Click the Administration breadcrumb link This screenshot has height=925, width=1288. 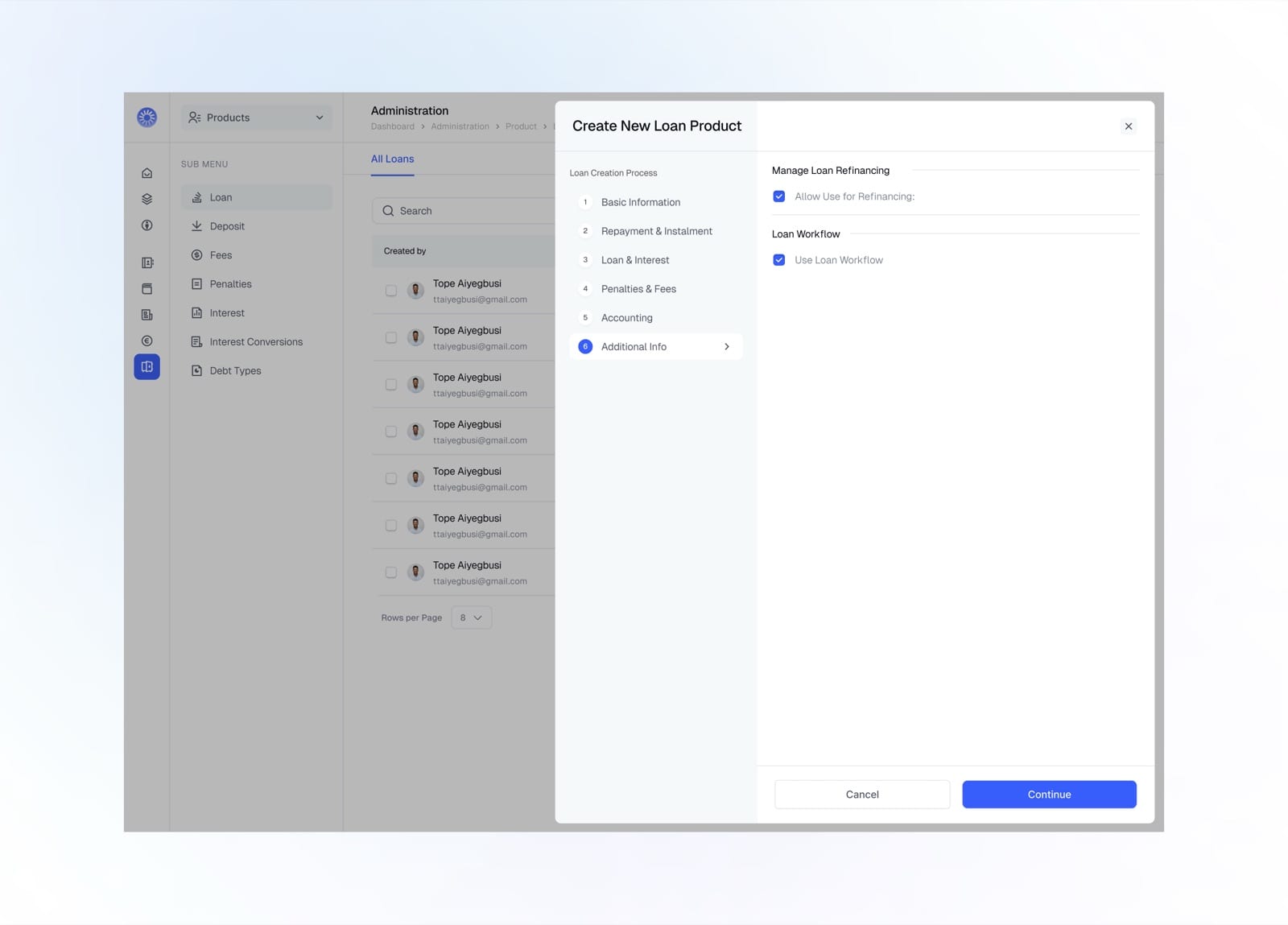[x=460, y=126]
